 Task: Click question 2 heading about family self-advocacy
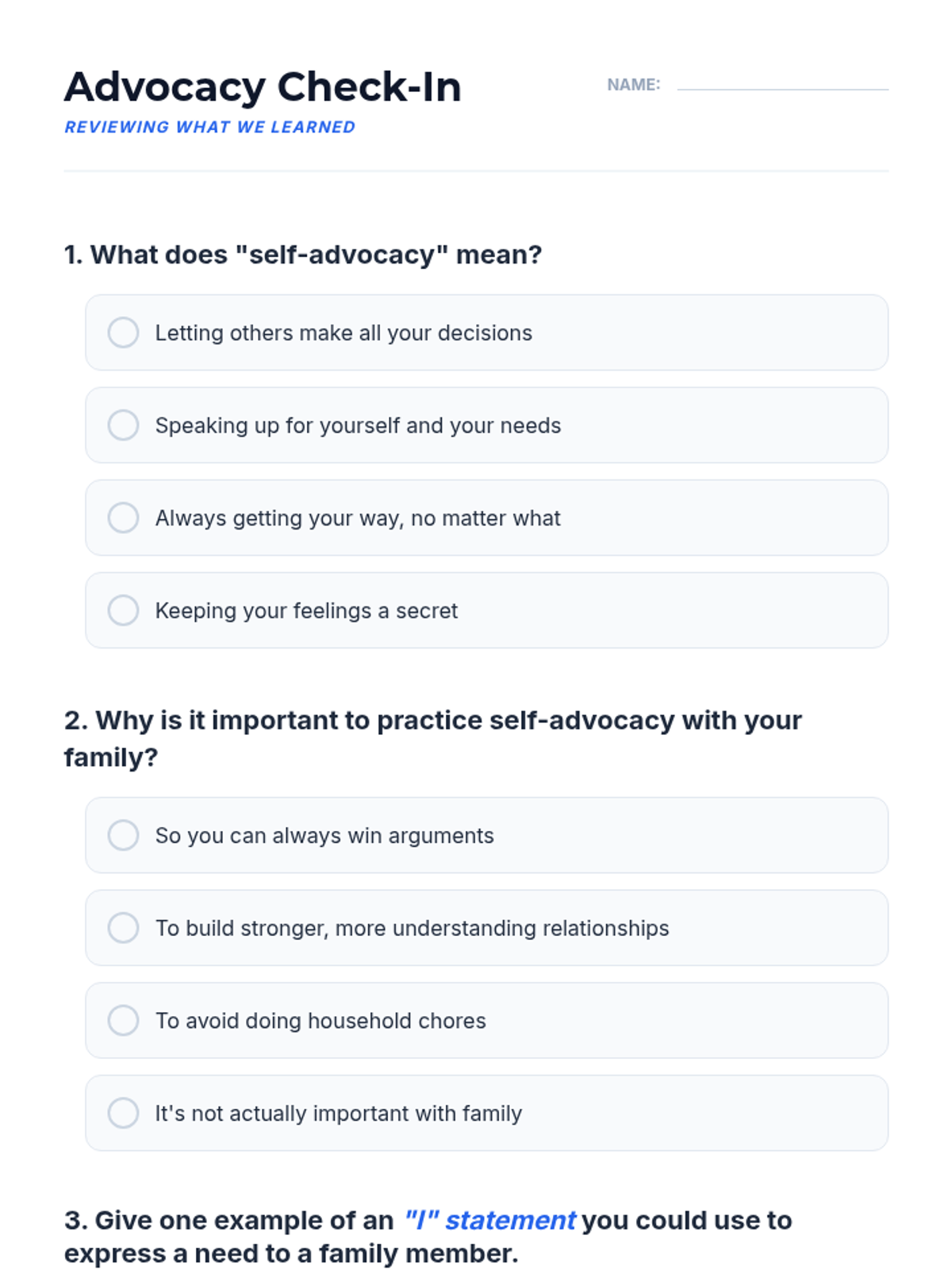coord(433,738)
